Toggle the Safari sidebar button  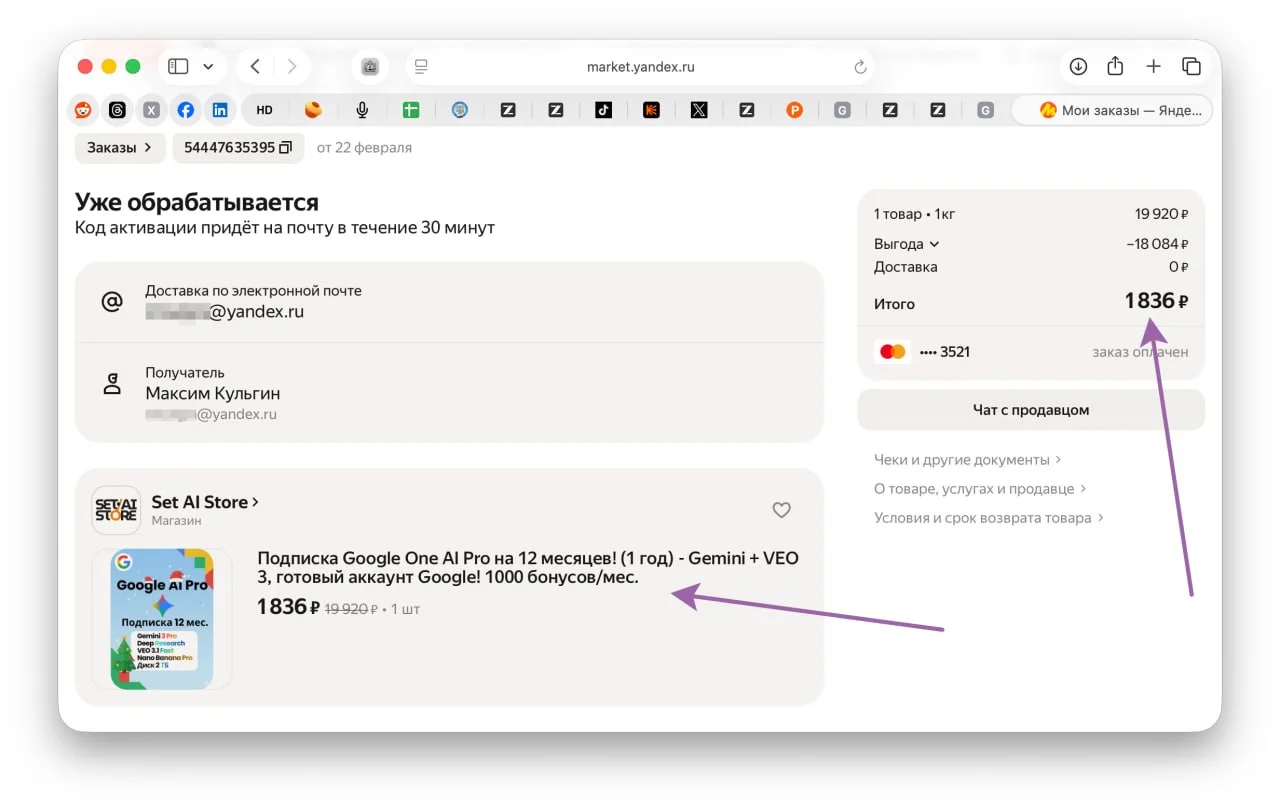click(178, 67)
